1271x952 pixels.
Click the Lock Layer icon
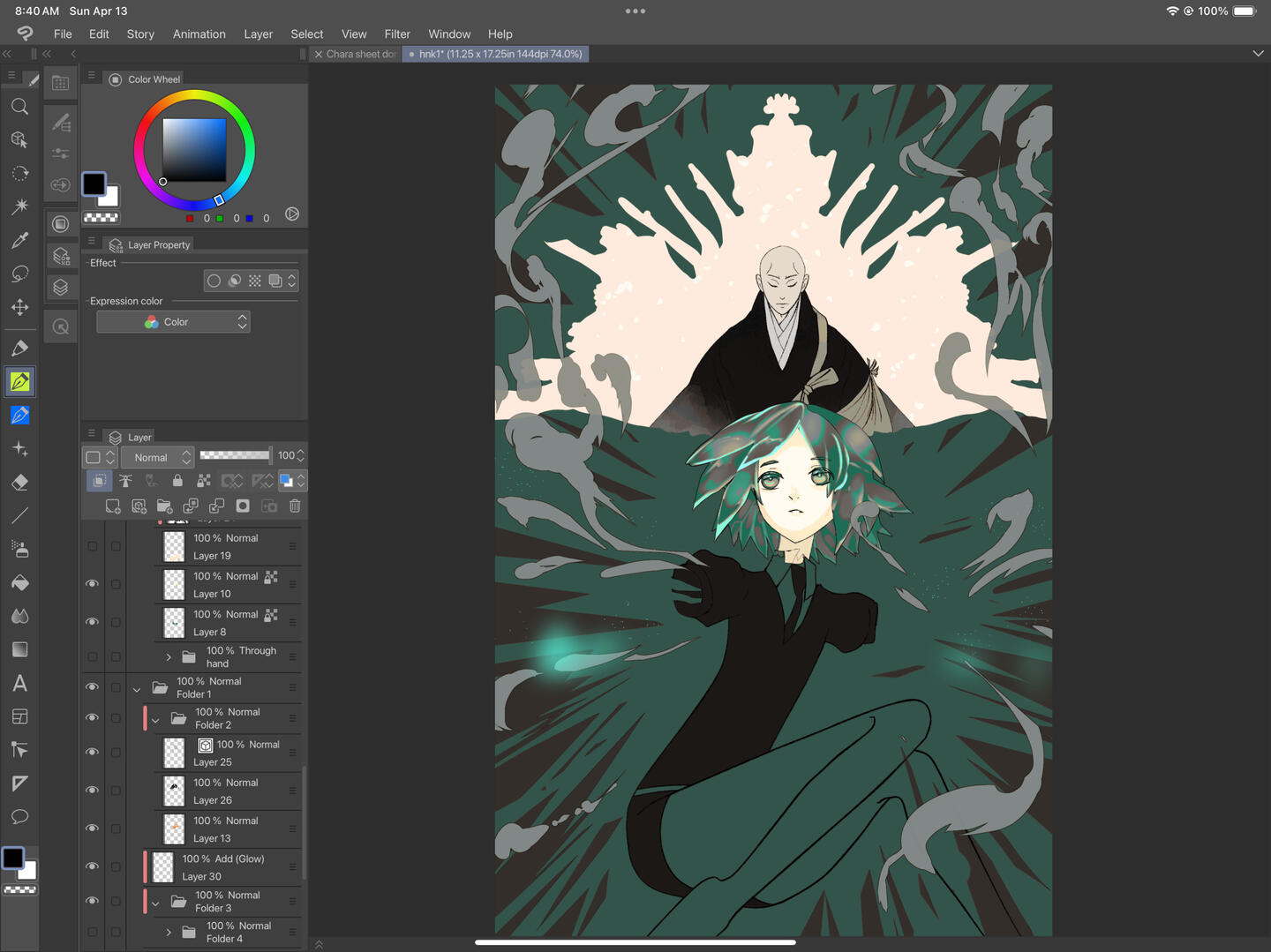click(x=177, y=481)
